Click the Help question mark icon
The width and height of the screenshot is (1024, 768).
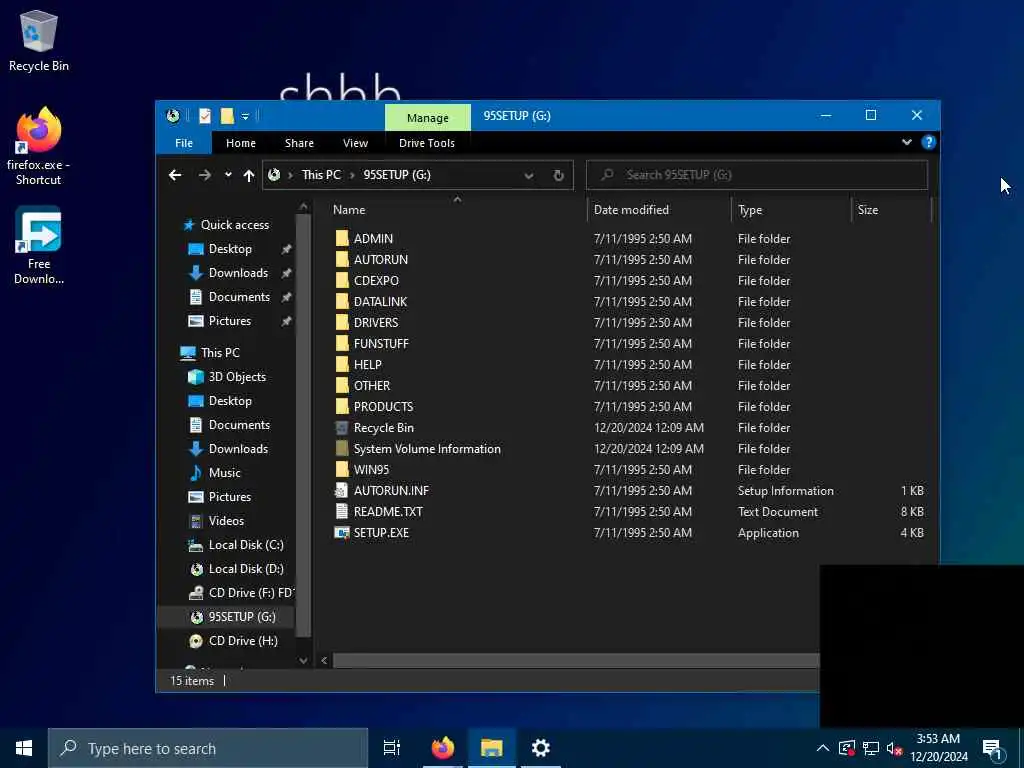click(x=928, y=142)
